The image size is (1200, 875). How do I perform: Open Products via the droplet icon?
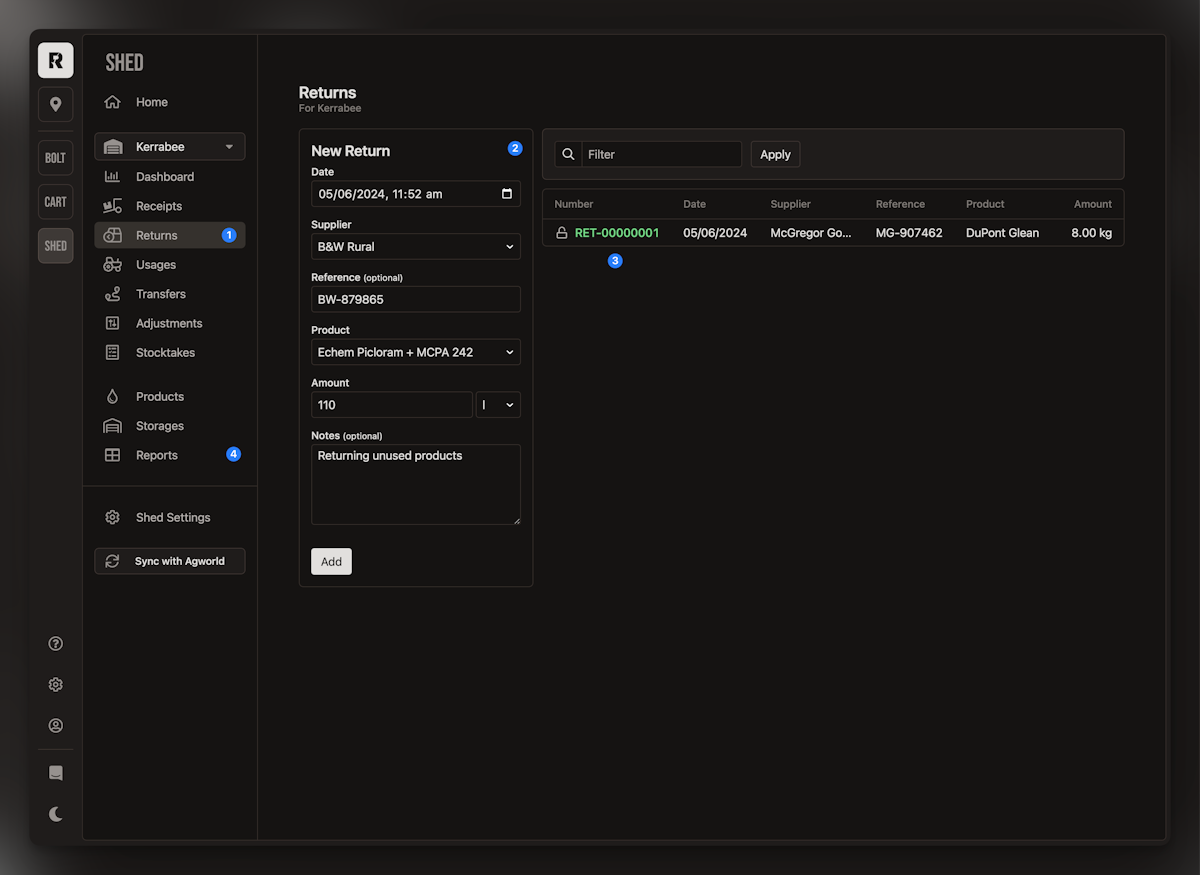[114, 396]
